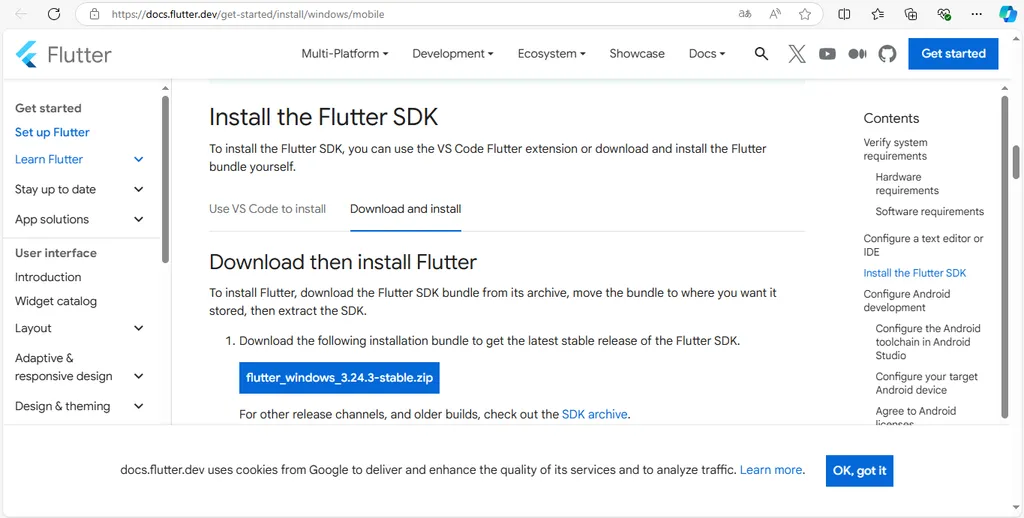Open the Development dropdown menu

453,54
